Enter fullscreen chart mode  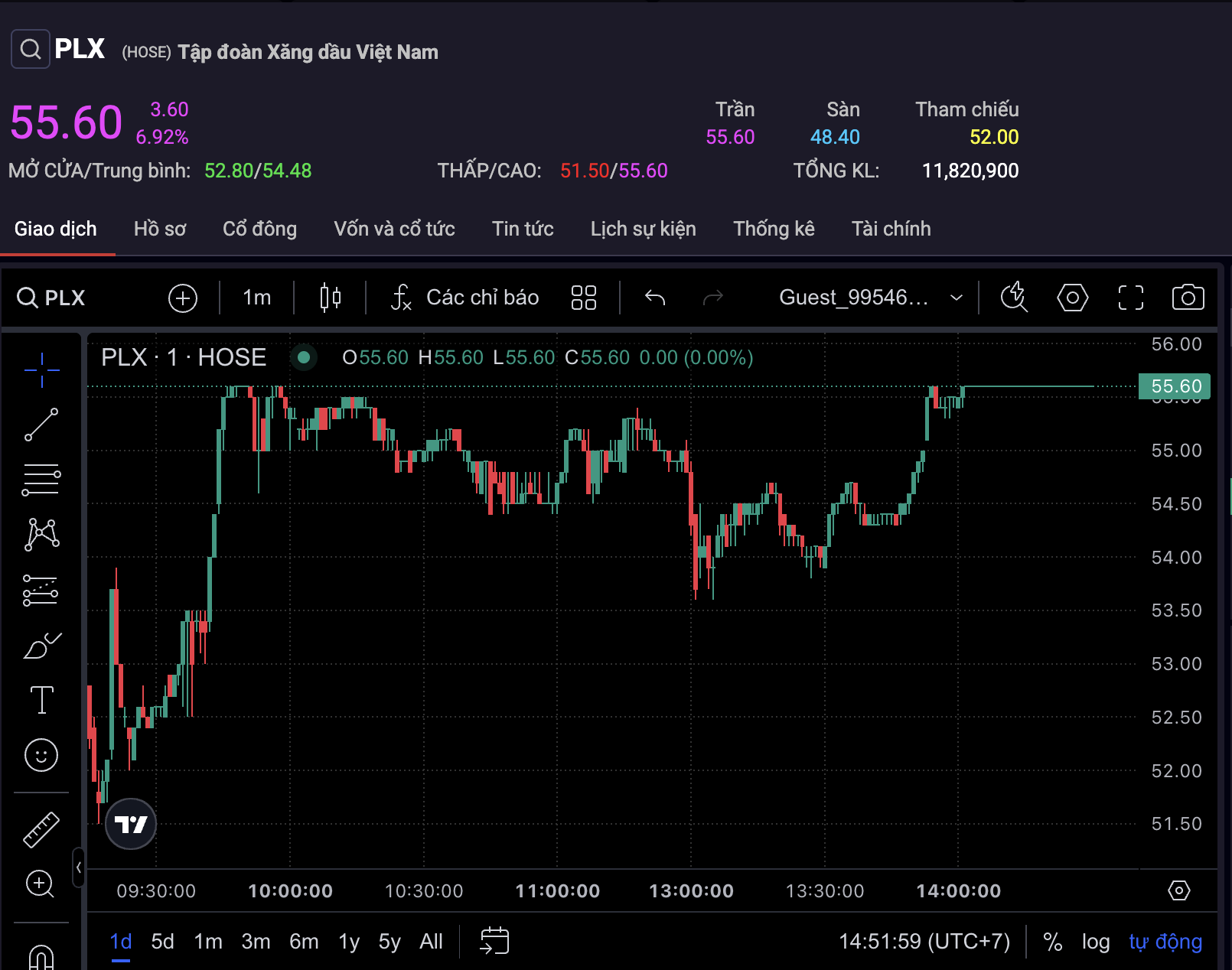coord(1130,298)
